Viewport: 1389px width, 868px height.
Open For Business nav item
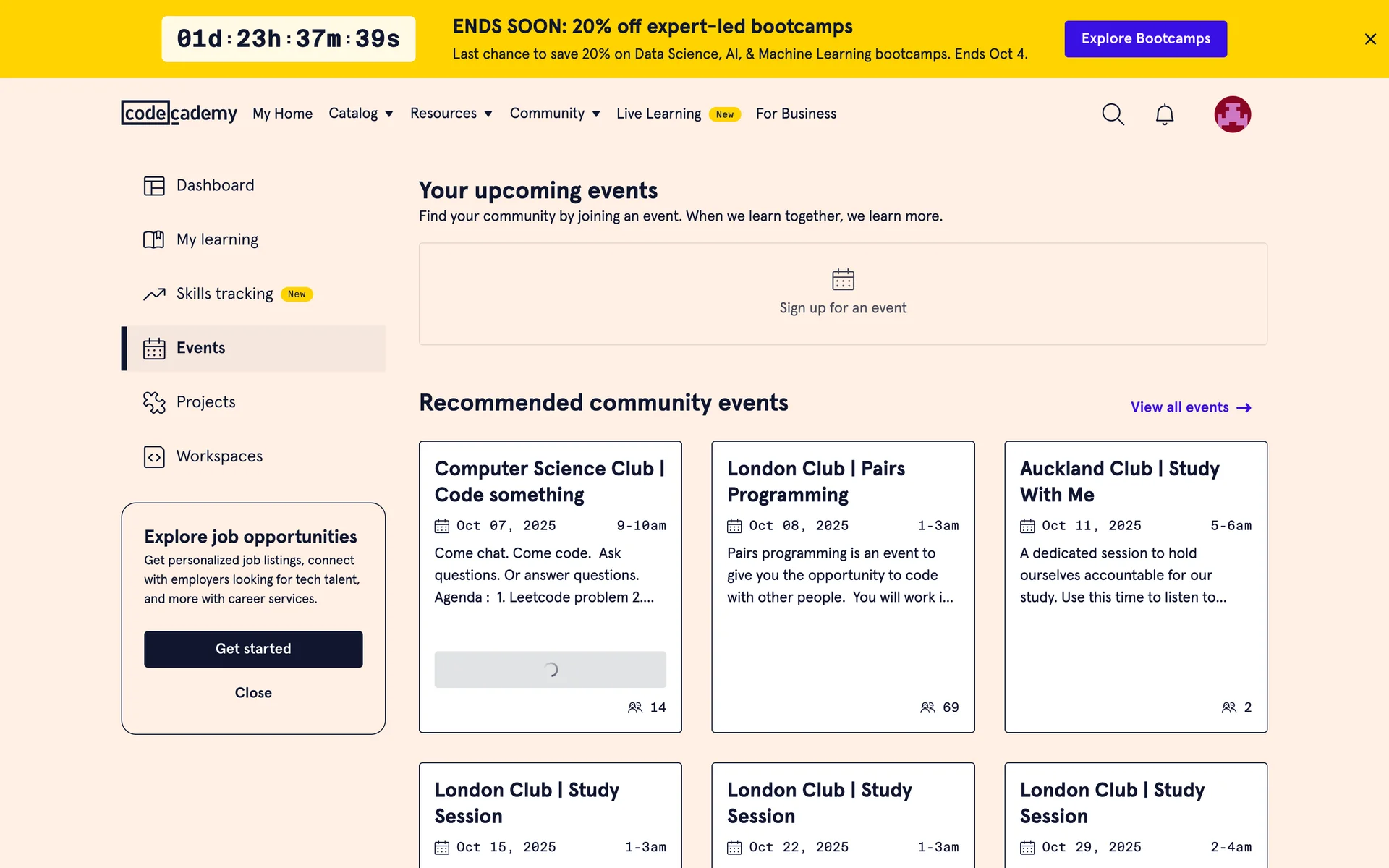point(796,114)
